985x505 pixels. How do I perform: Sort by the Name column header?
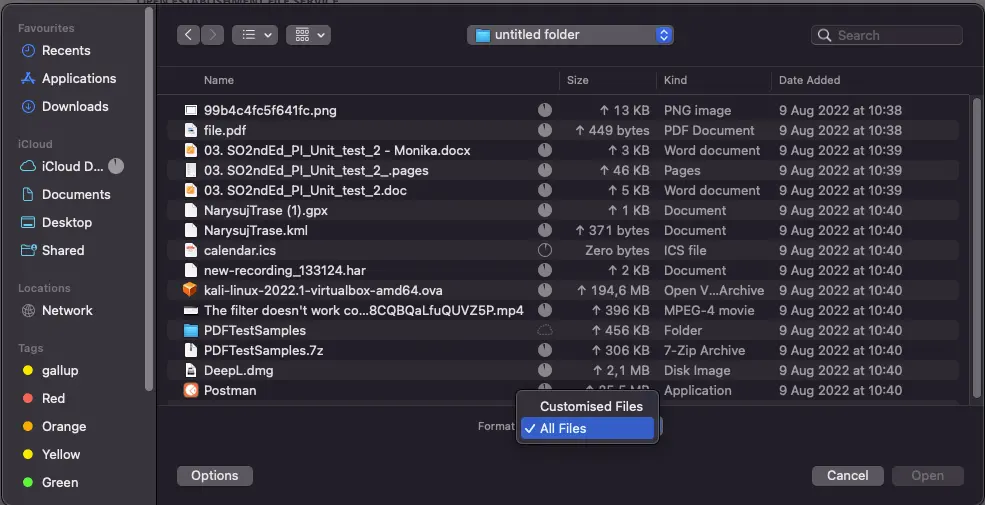click(x=219, y=80)
